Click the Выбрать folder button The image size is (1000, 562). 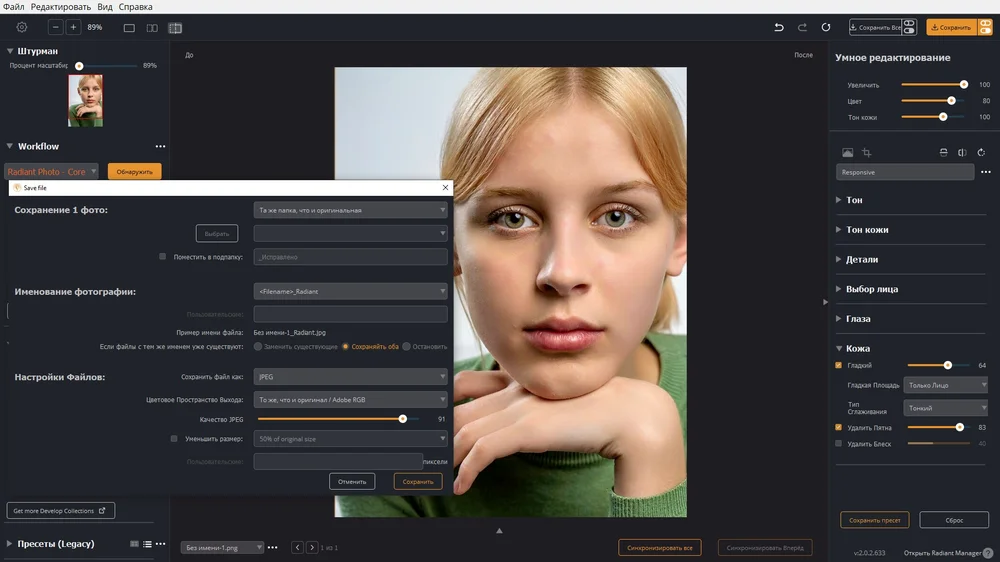pyautogui.click(x=217, y=233)
